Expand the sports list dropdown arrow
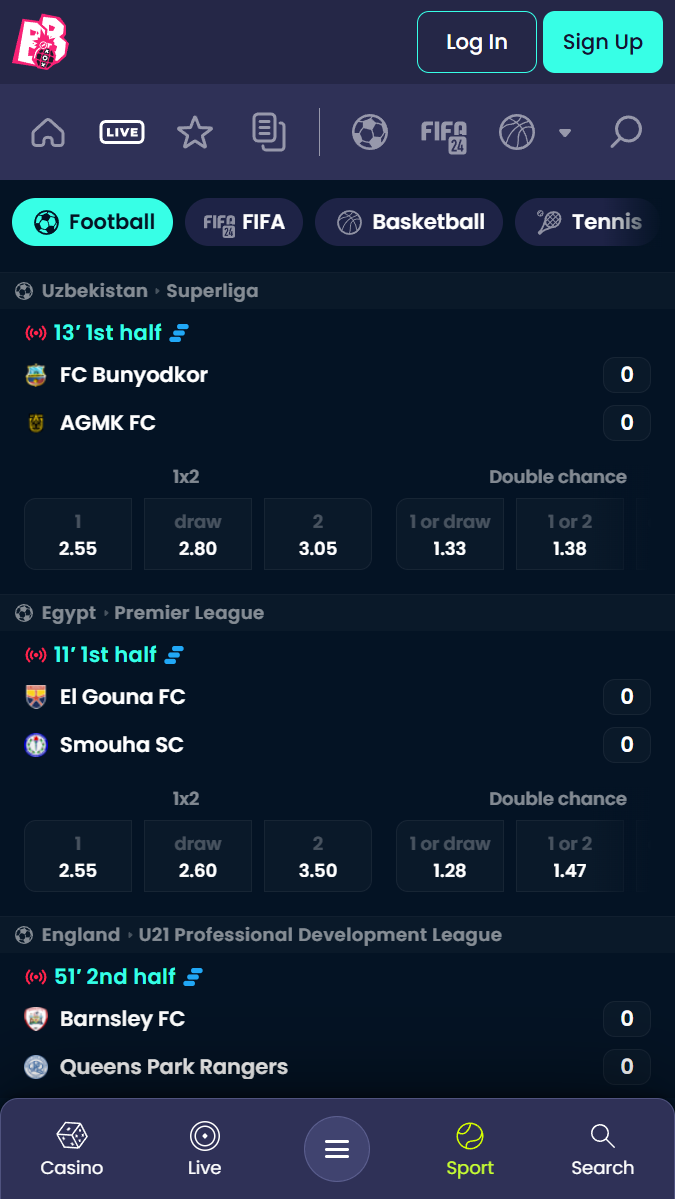 tap(565, 133)
